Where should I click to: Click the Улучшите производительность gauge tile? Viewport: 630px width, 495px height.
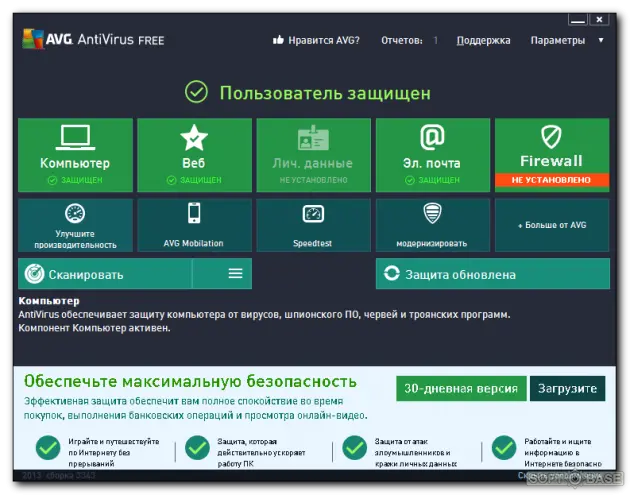(75, 225)
